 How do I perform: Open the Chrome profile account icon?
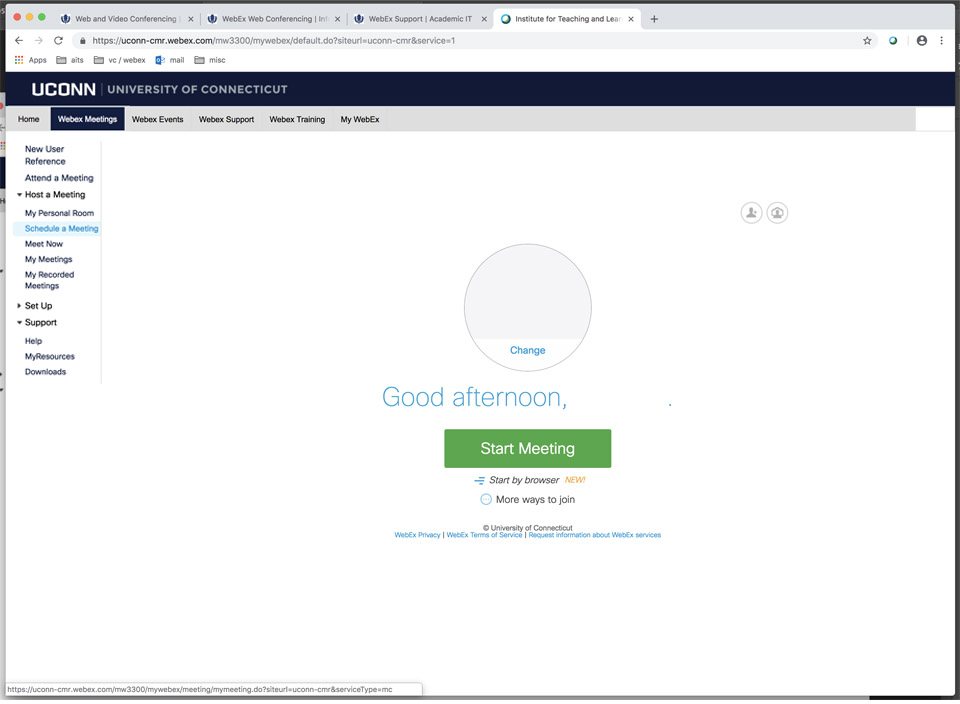pos(921,41)
